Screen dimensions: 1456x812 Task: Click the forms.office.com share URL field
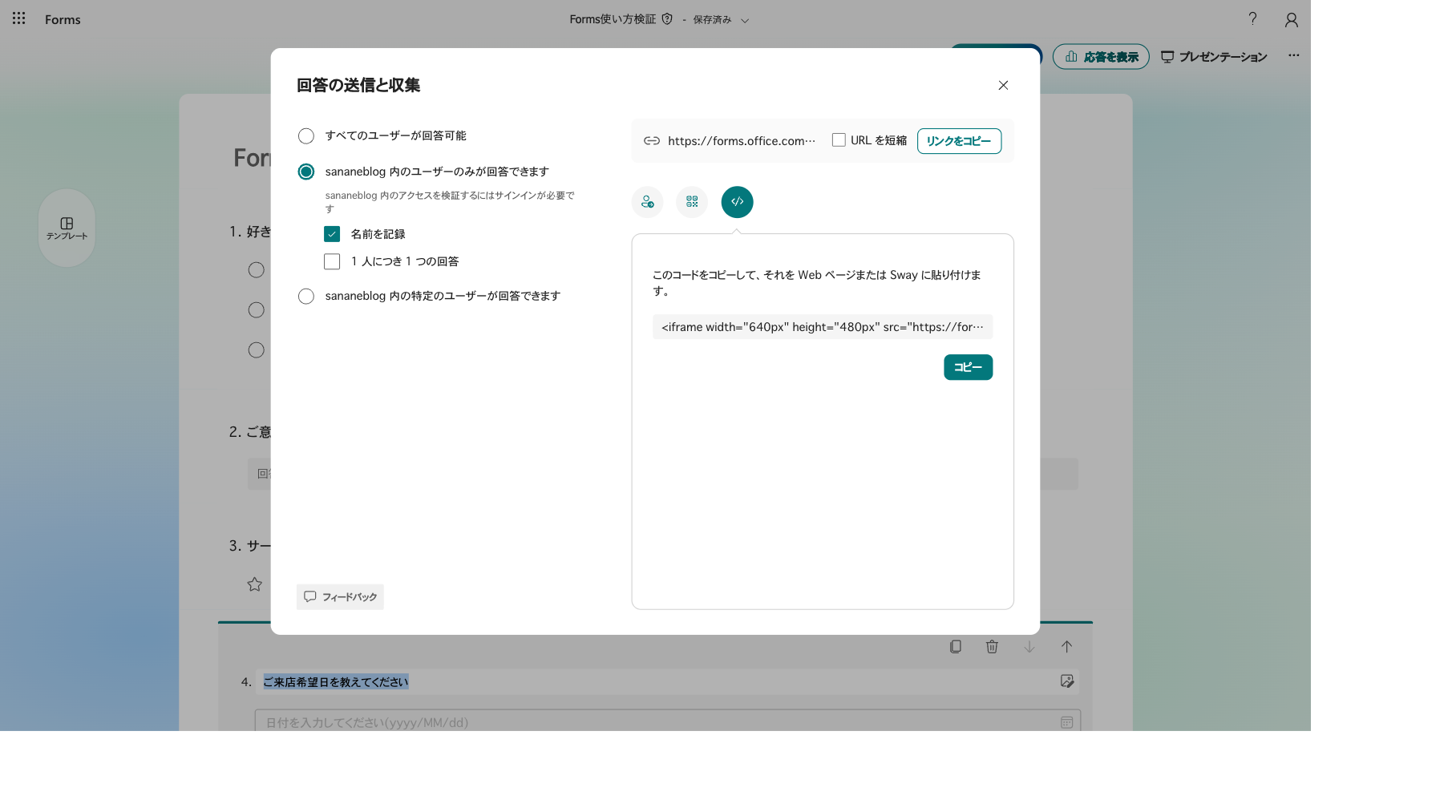point(742,140)
